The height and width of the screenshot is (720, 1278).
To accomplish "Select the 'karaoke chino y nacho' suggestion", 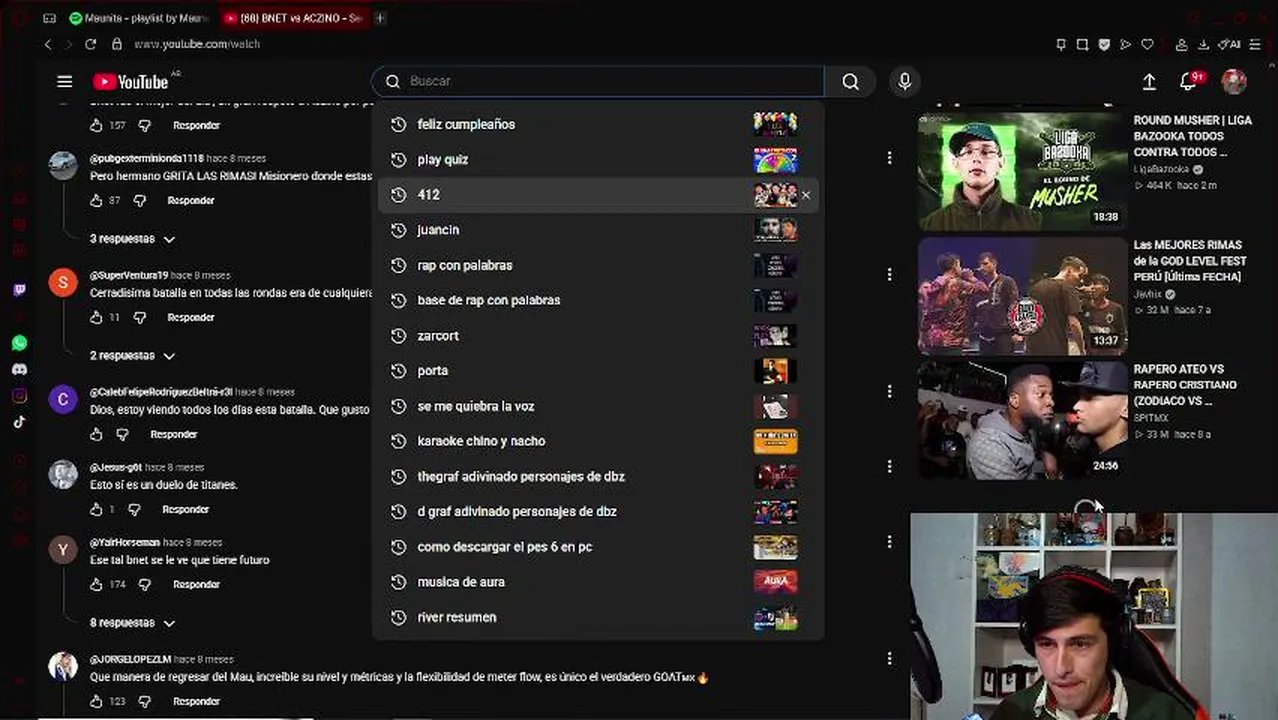I will click(598, 441).
